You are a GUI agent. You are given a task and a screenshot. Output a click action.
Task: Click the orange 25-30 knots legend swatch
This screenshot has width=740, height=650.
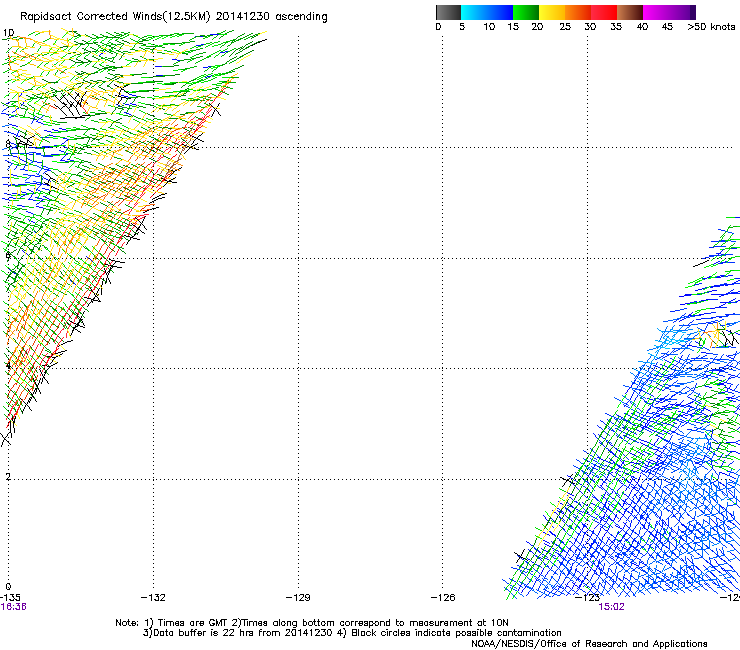pos(578,12)
